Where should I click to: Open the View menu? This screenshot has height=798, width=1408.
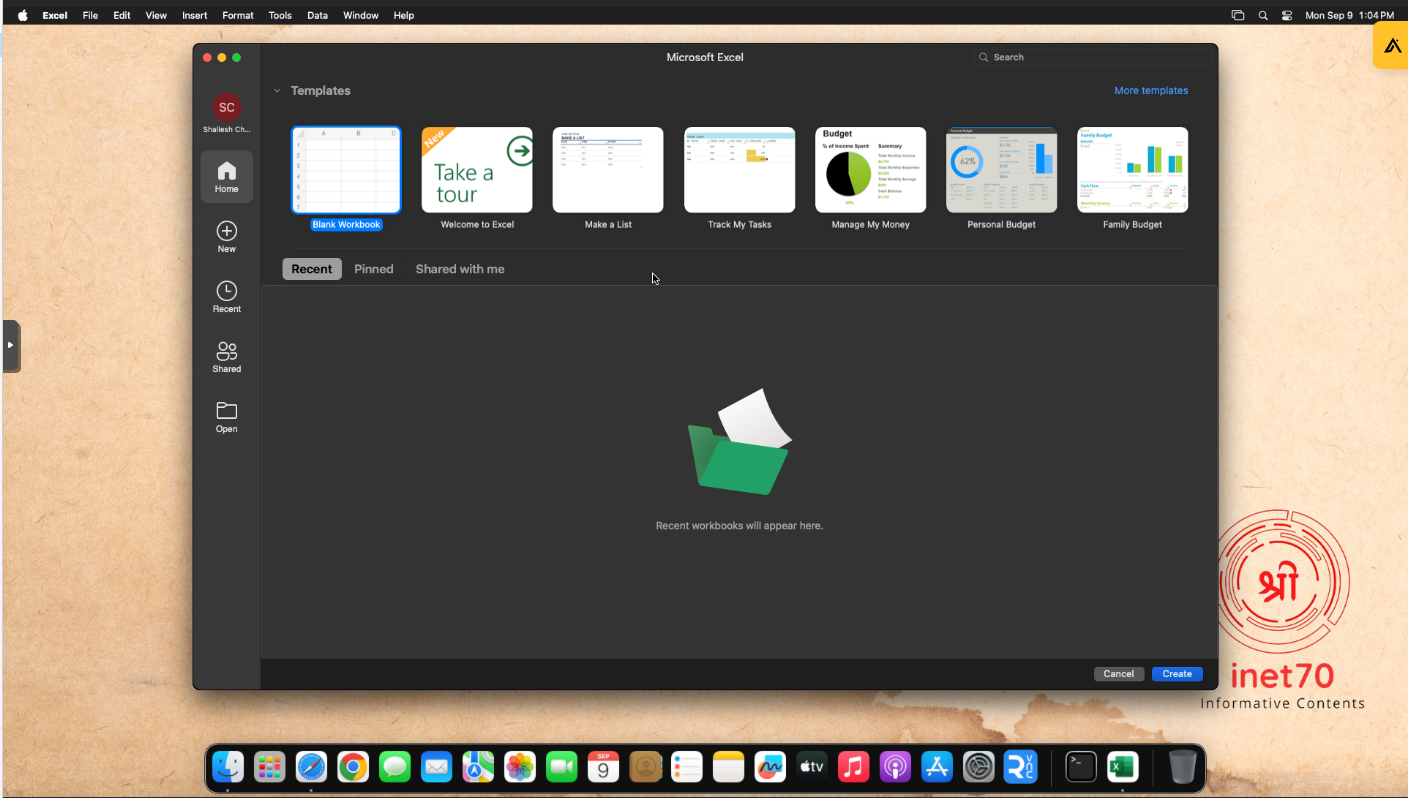click(x=156, y=15)
